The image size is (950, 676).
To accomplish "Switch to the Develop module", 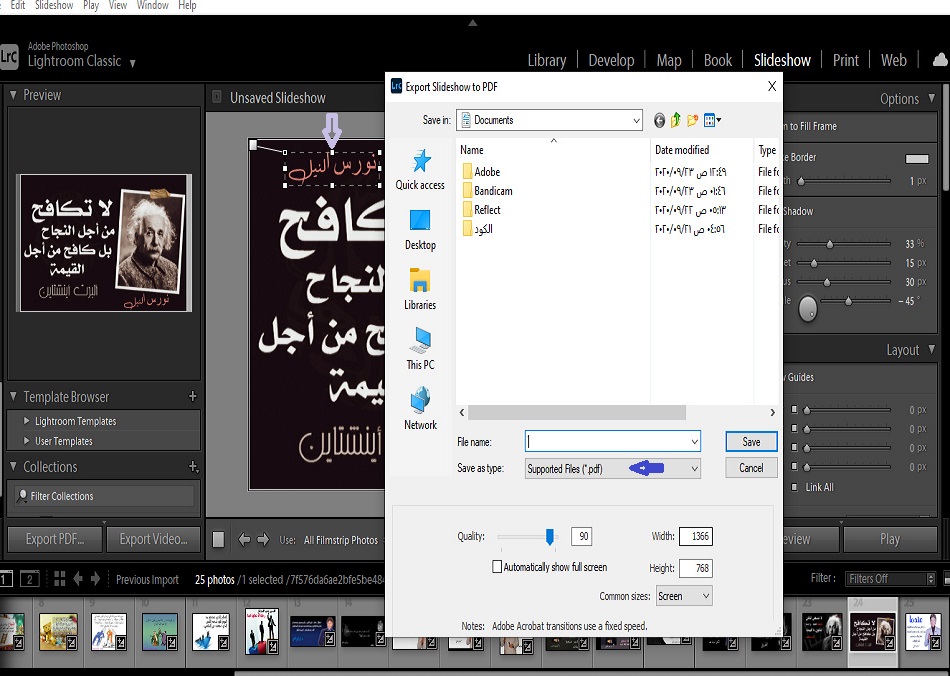I will coord(611,60).
